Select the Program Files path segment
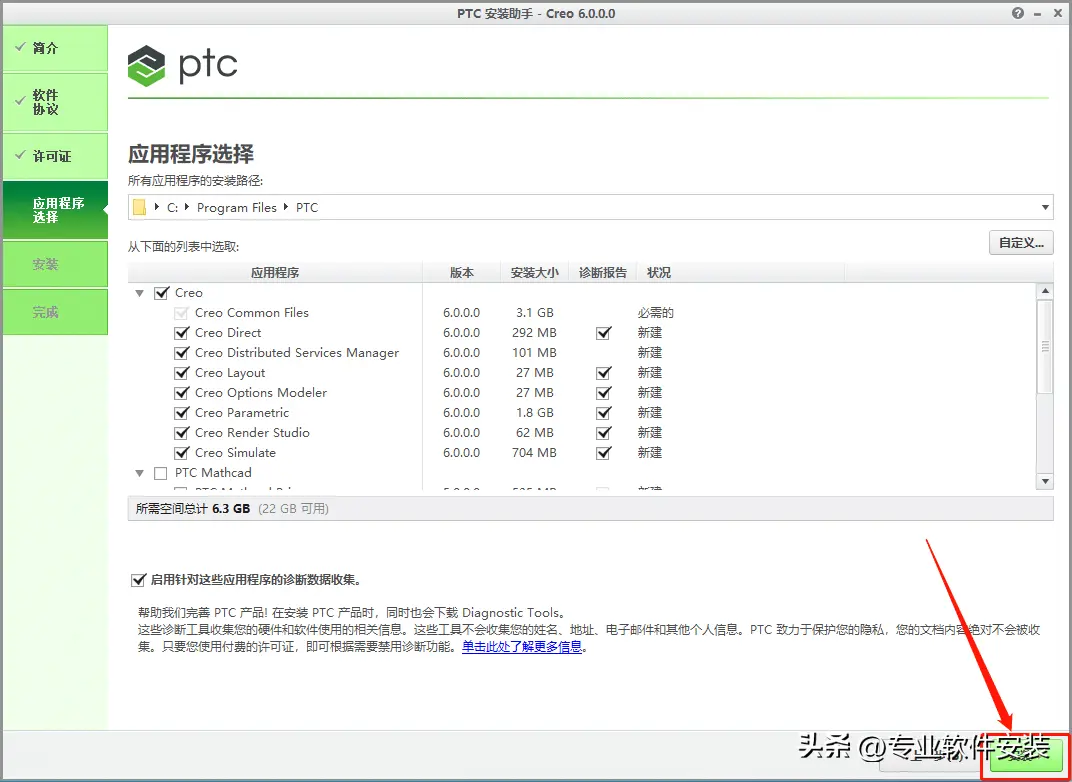1072x782 pixels. coord(237,208)
